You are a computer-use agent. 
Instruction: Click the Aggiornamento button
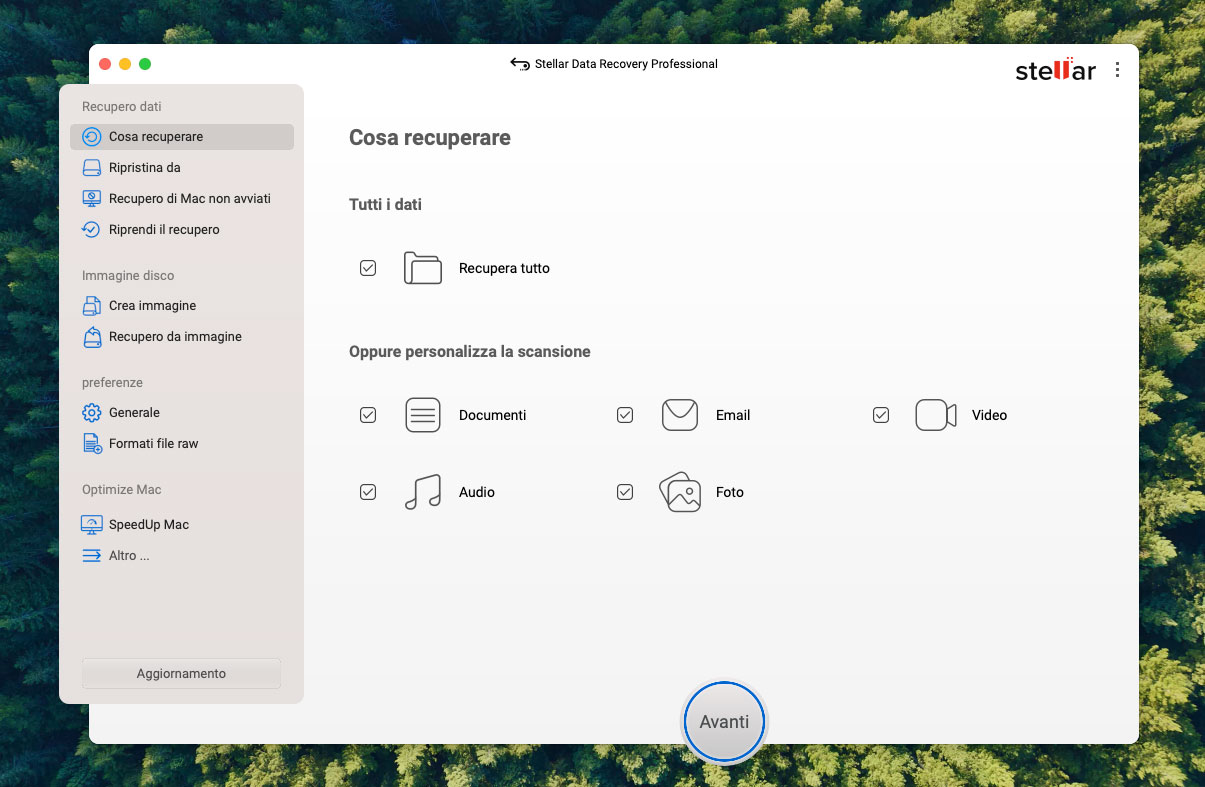pos(181,674)
